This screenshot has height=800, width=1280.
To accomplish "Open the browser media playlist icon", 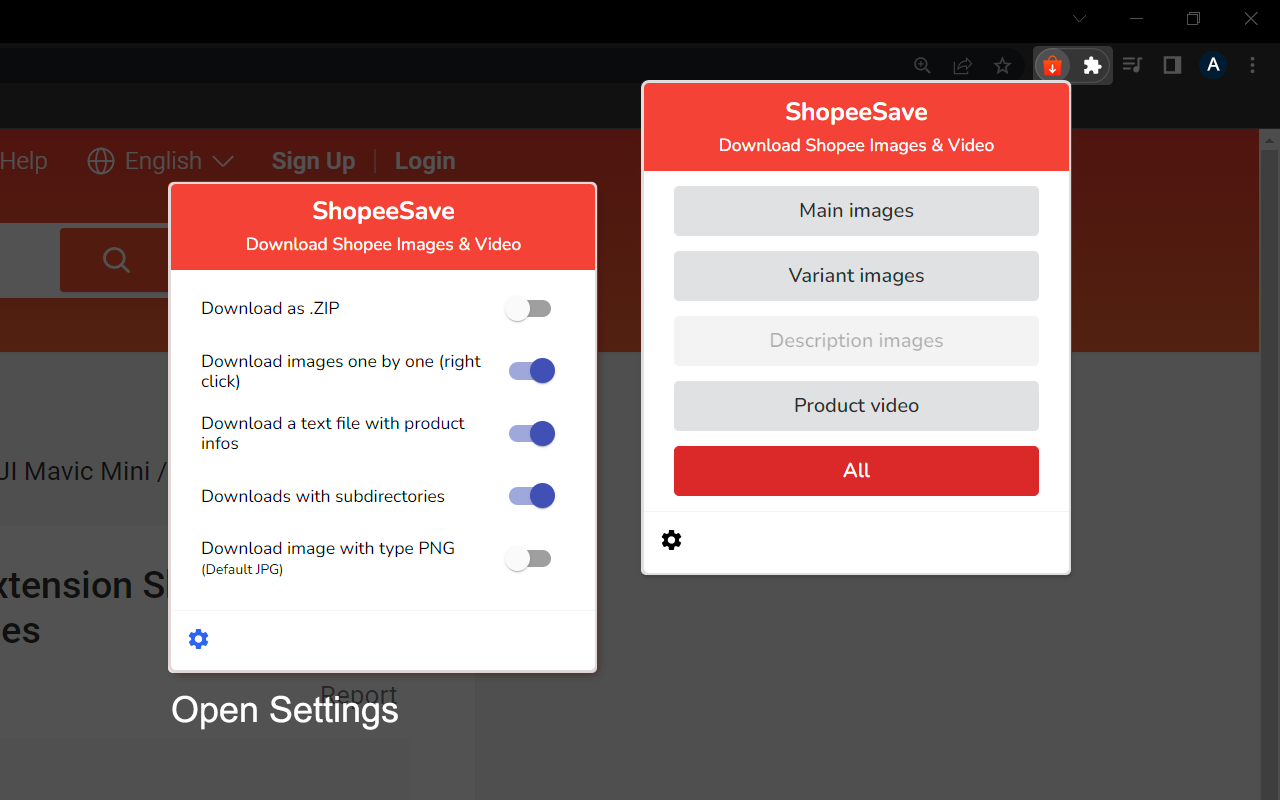I will click(x=1132, y=65).
